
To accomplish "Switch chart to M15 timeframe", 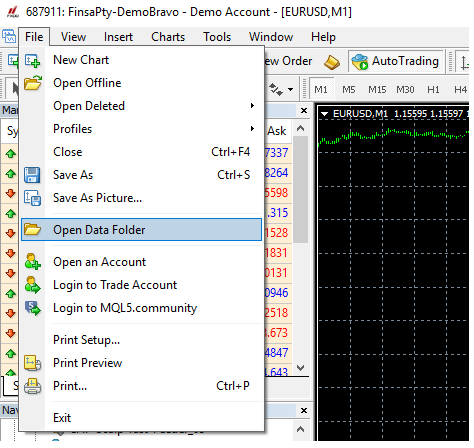I will [x=377, y=89].
